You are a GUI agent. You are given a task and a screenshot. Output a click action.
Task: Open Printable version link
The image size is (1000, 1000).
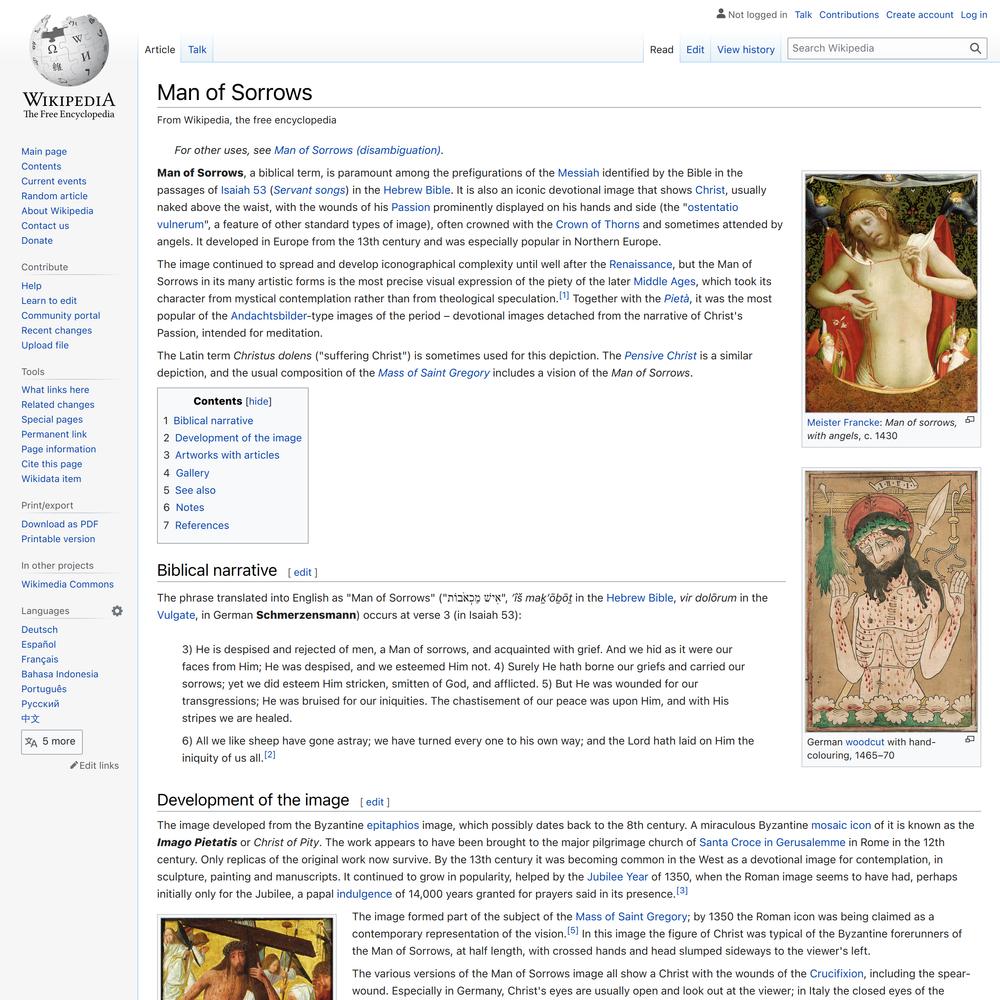[58, 539]
